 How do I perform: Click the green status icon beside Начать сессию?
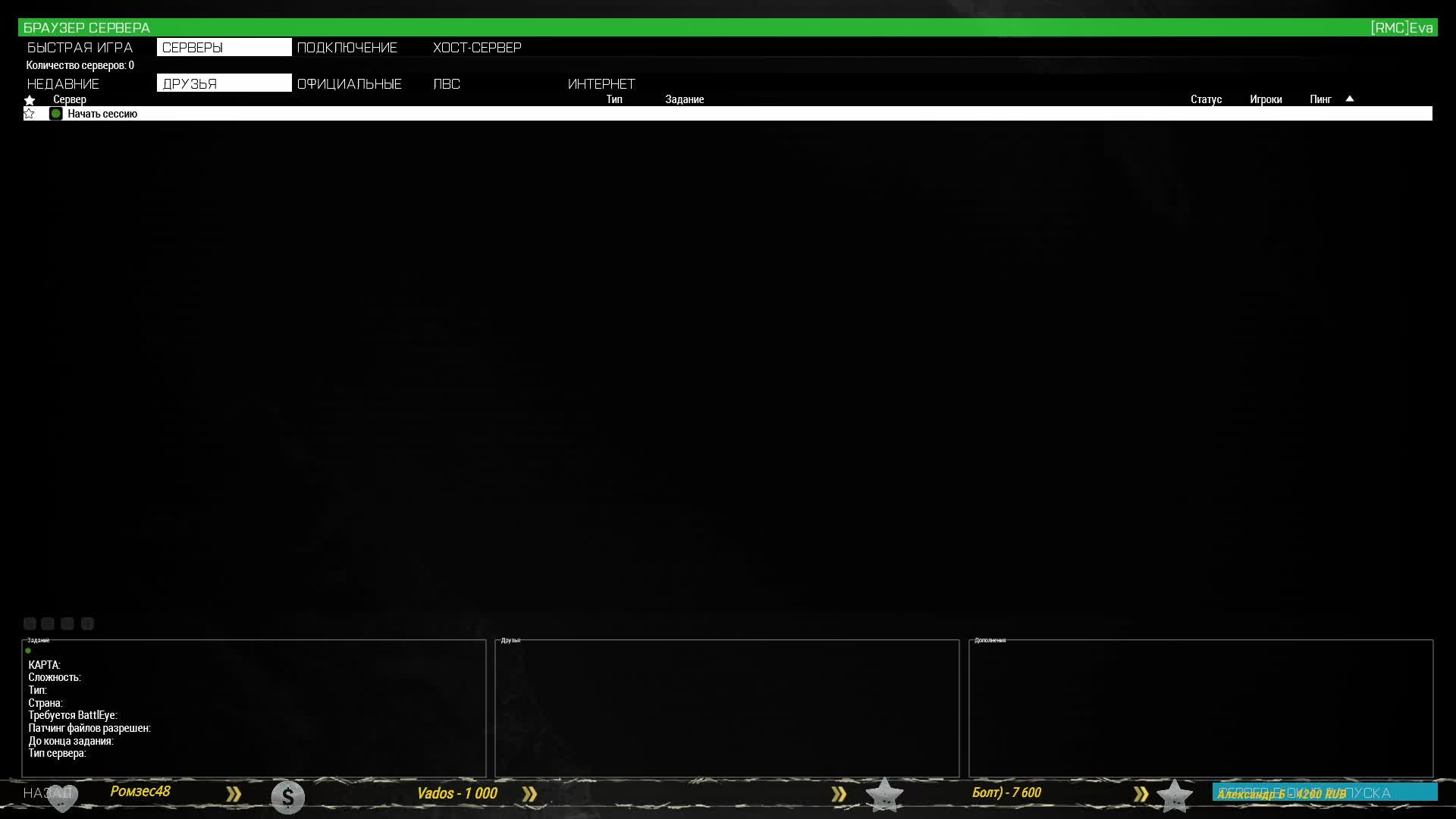coord(55,114)
